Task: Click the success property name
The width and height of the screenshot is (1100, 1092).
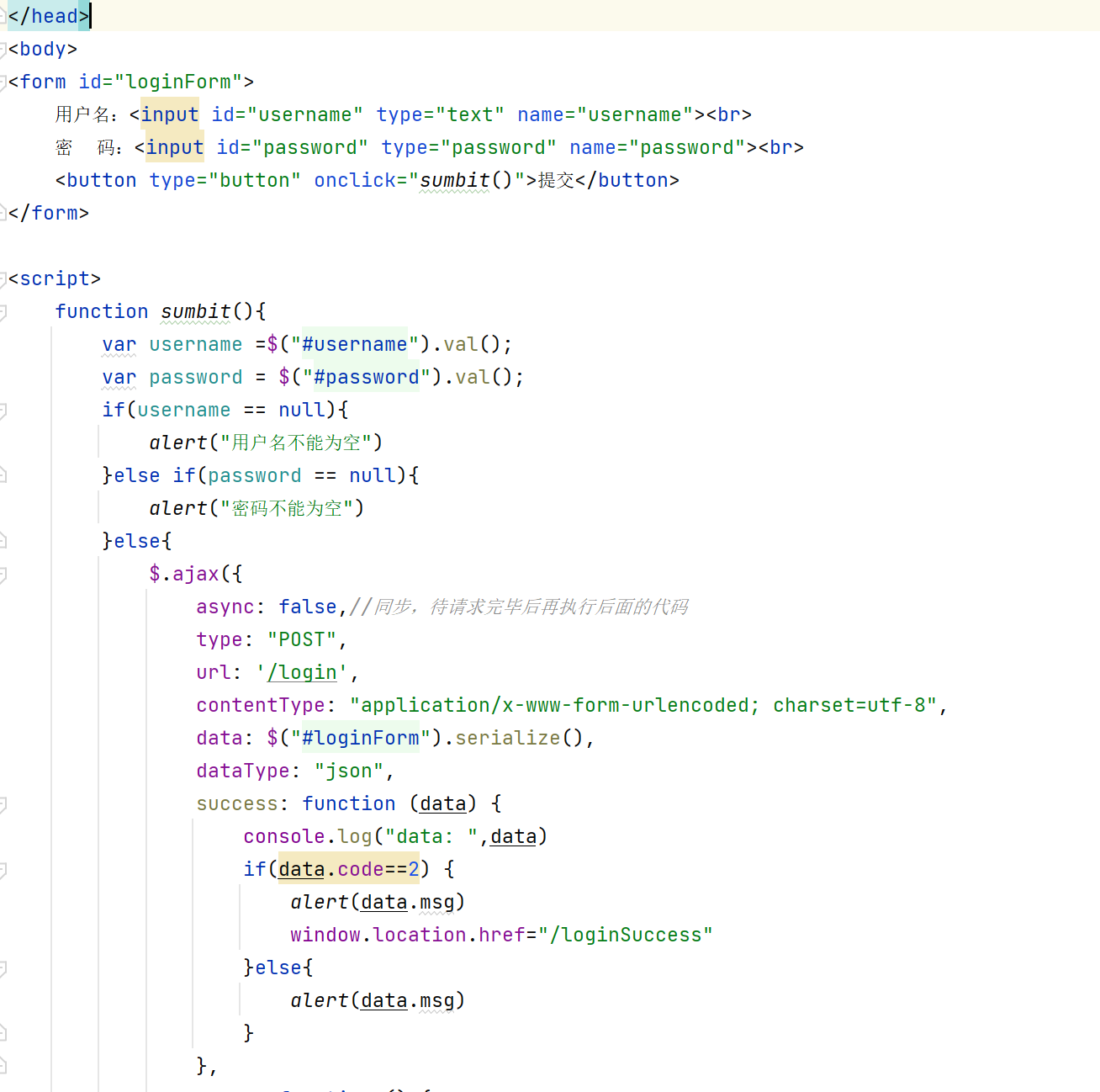Action: (x=237, y=803)
